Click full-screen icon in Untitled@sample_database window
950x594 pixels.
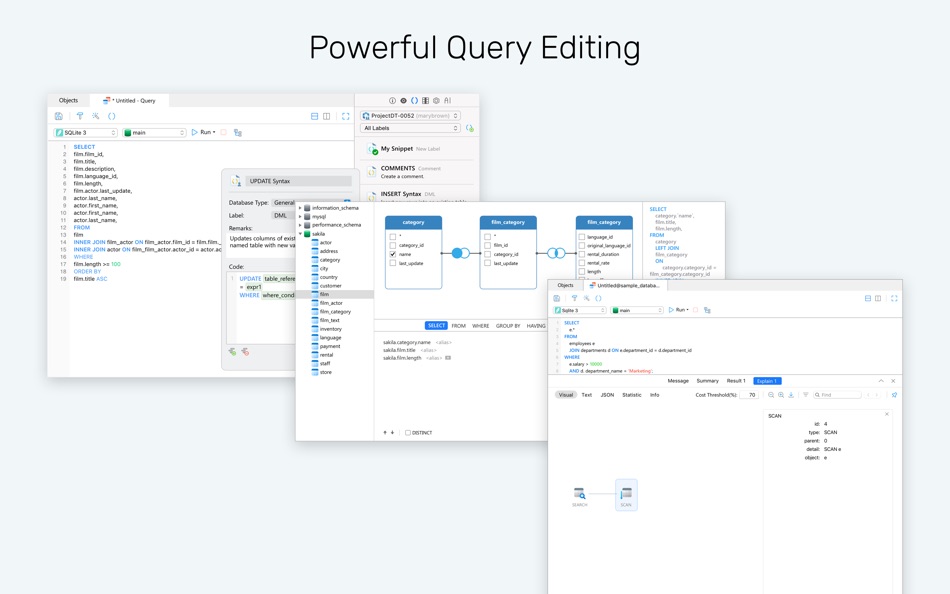894,298
